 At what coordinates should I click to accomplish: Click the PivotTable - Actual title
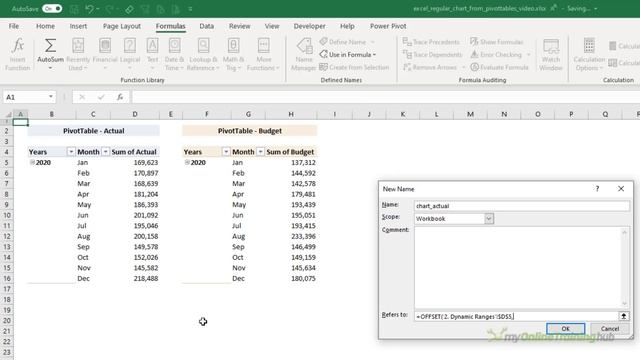(93, 131)
